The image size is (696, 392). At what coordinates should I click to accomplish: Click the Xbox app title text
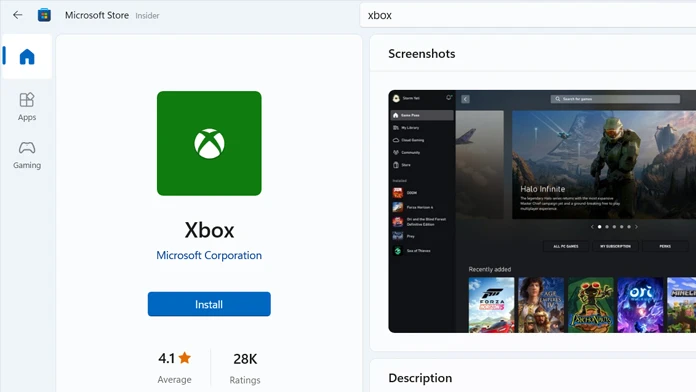tap(209, 230)
